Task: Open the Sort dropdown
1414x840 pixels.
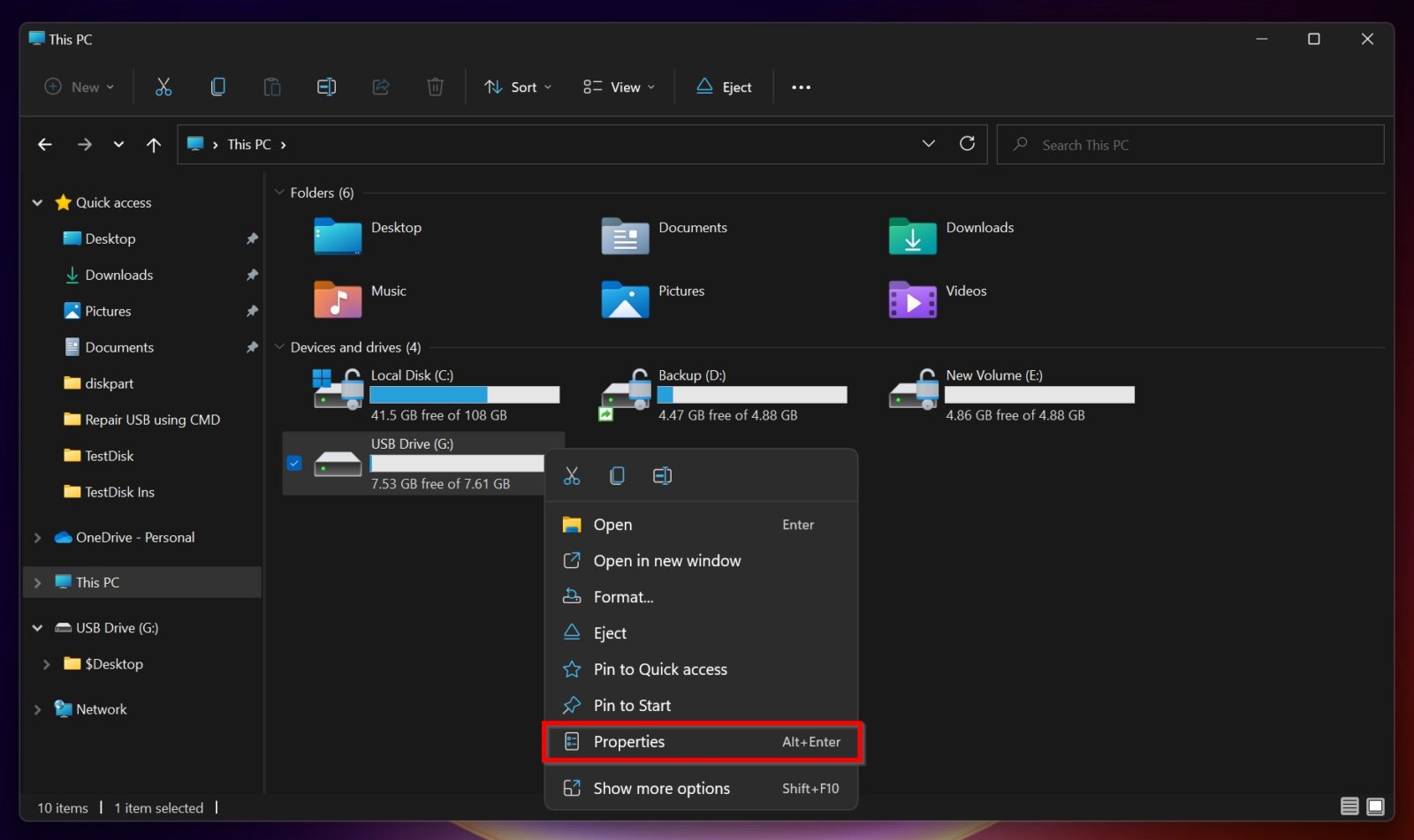Action: (x=517, y=87)
